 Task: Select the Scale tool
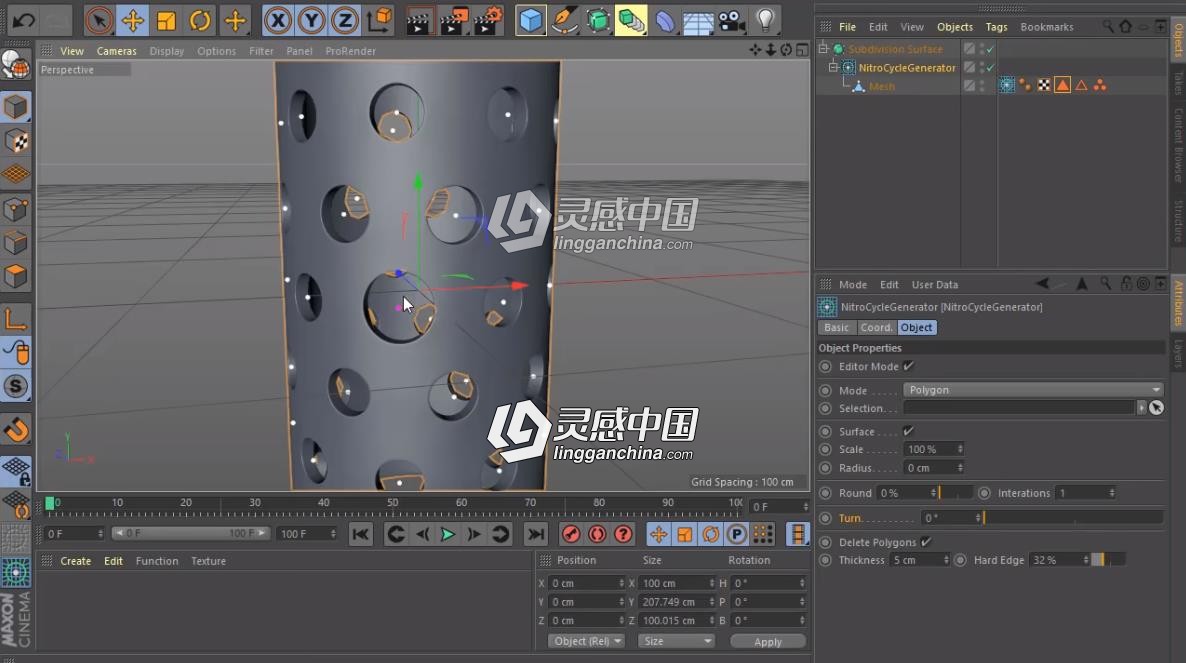point(166,20)
